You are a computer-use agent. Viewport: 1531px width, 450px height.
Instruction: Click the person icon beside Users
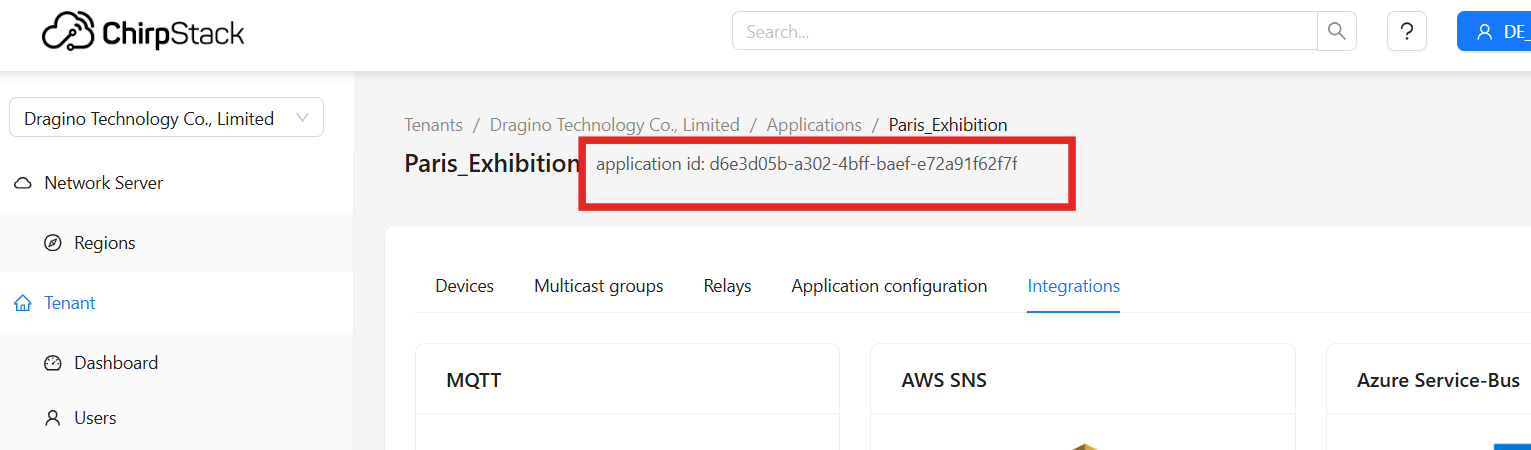coord(53,418)
